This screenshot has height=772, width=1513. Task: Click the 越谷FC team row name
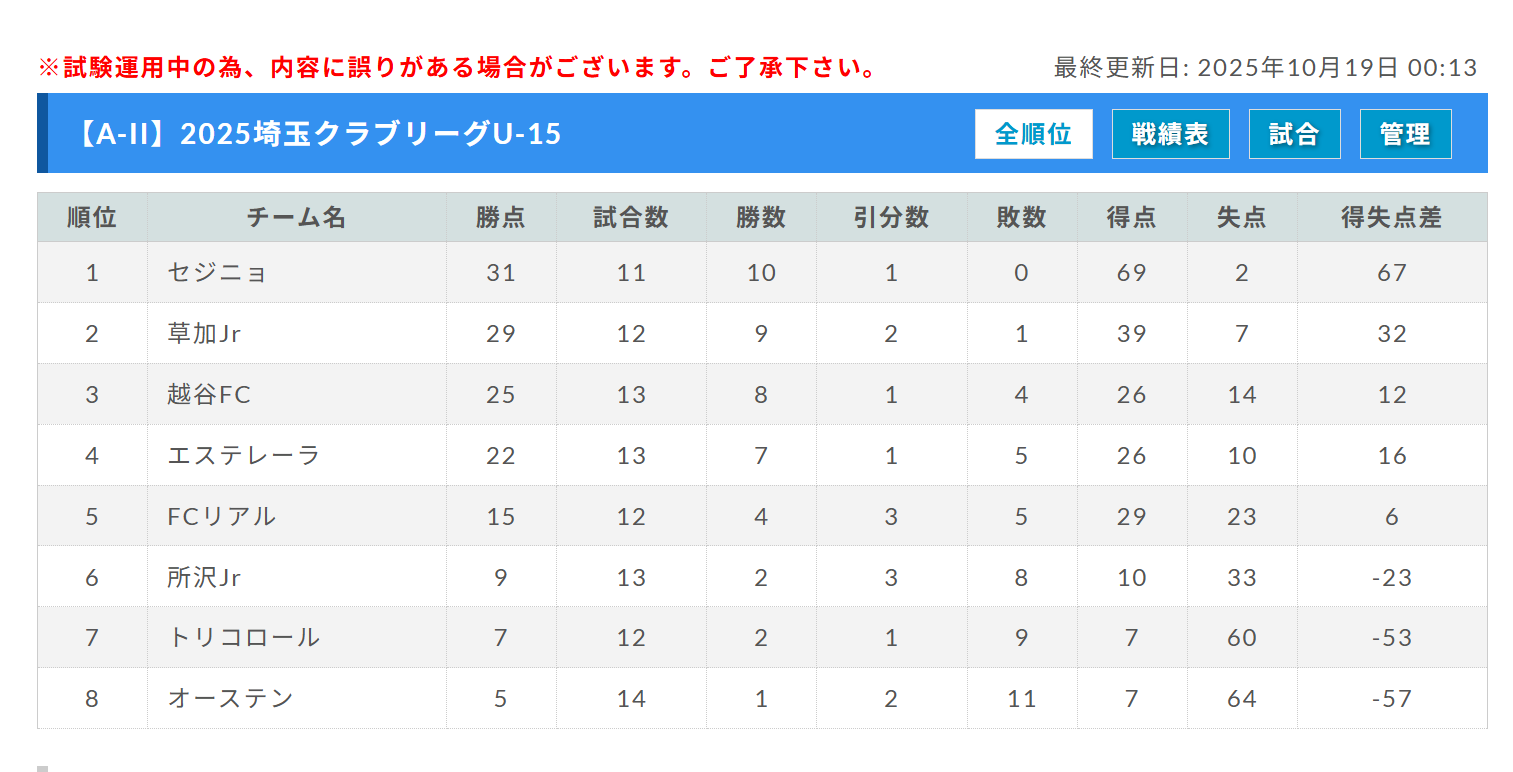[209, 394]
